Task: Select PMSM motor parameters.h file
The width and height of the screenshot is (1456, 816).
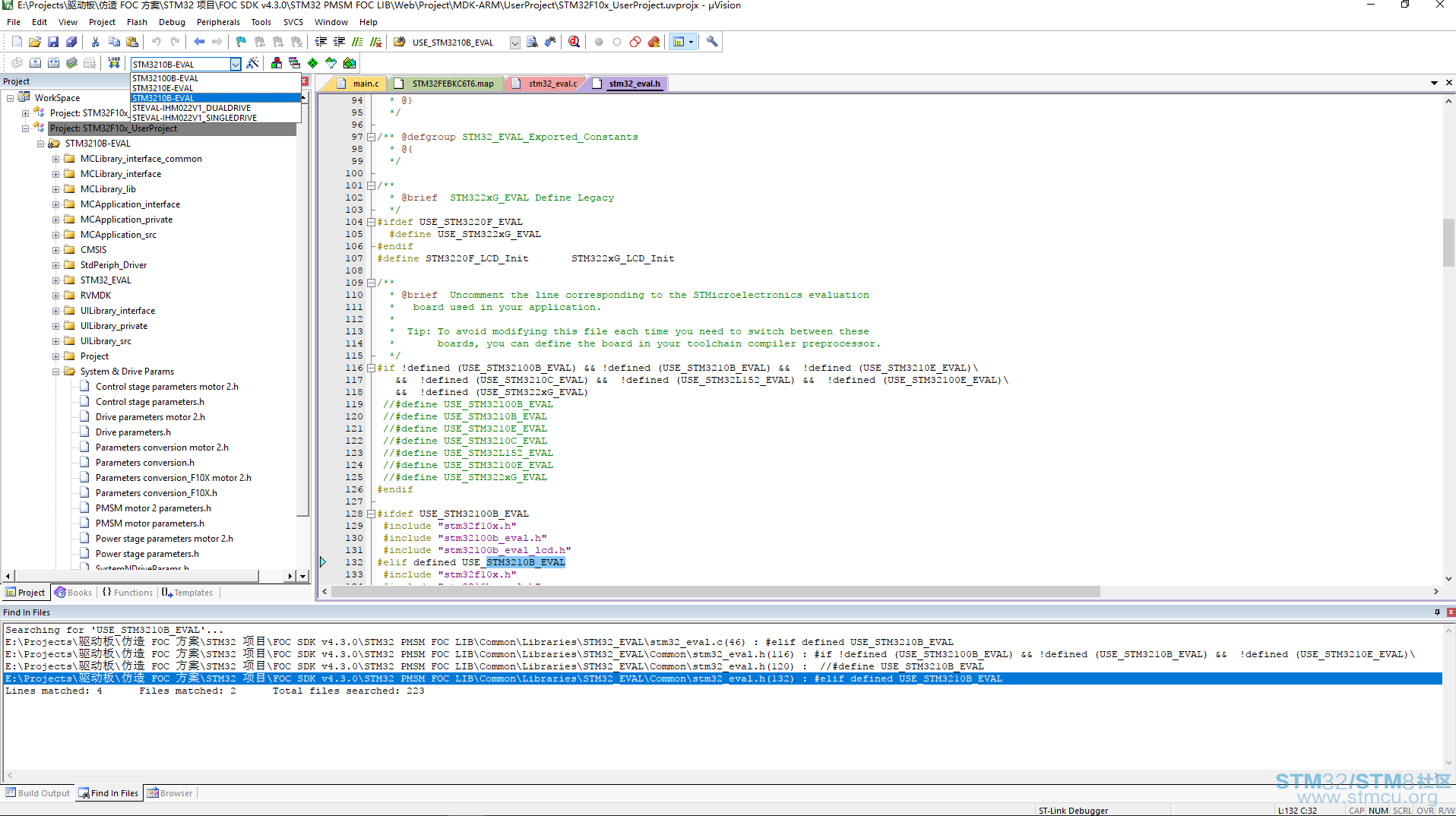Action: coord(150,523)
